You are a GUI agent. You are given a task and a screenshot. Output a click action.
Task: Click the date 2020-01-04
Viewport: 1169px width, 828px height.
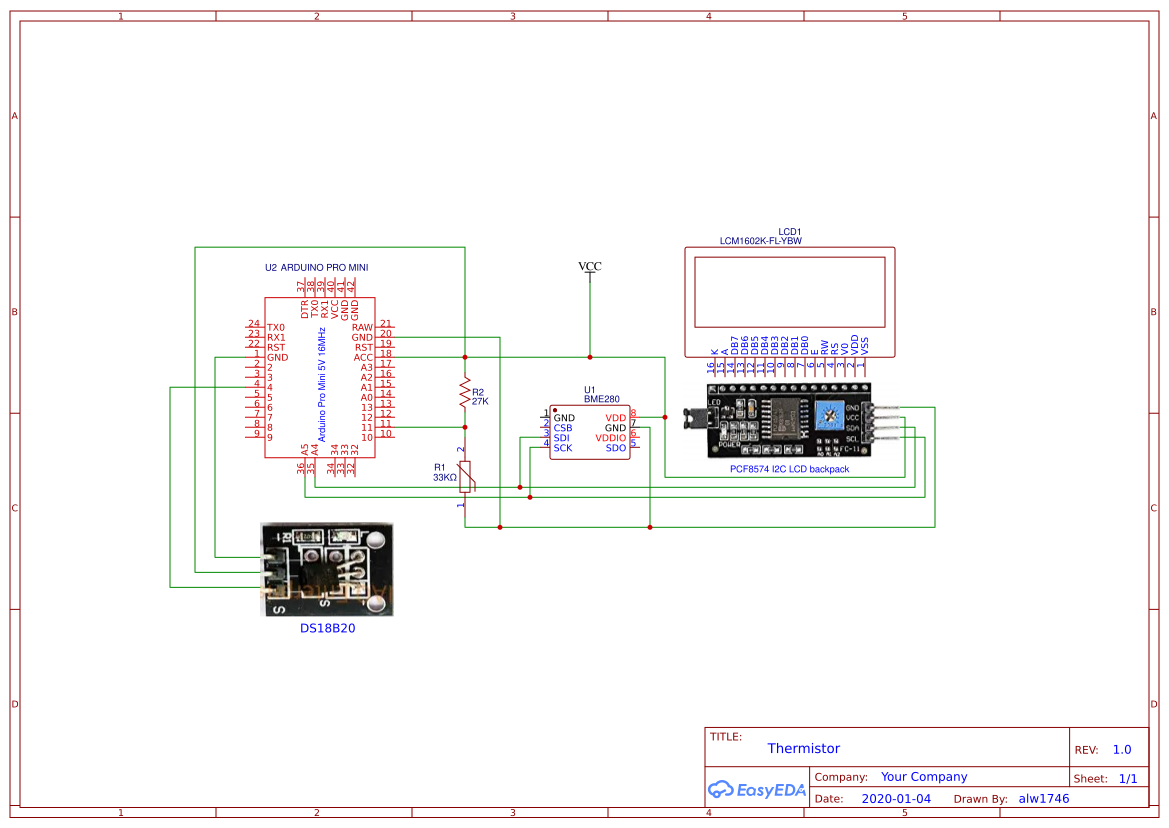point(896,798)
